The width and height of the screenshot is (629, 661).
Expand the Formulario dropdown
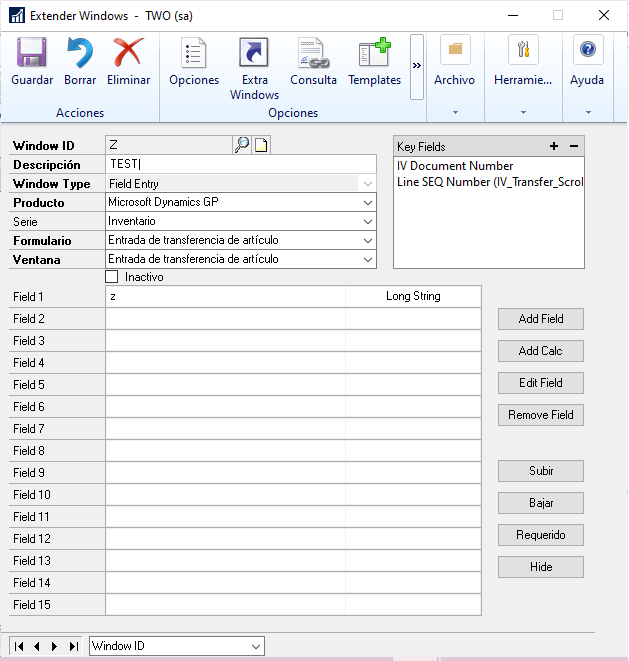click(368, 241)
